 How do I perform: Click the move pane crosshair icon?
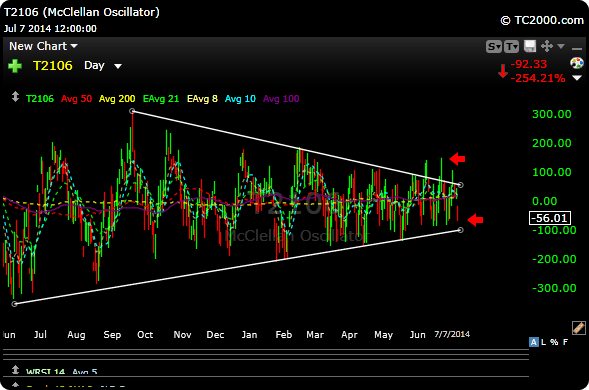tap(547, 46)
